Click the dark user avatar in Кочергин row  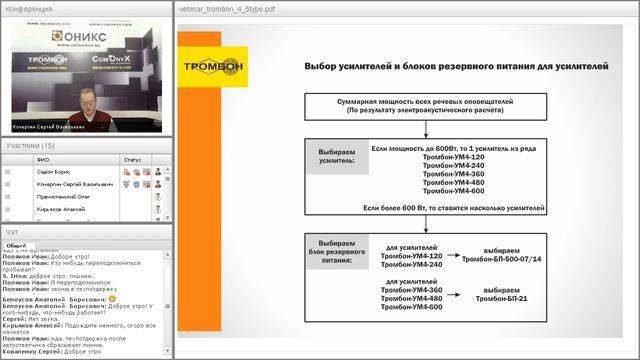click(x=158, y=184)
